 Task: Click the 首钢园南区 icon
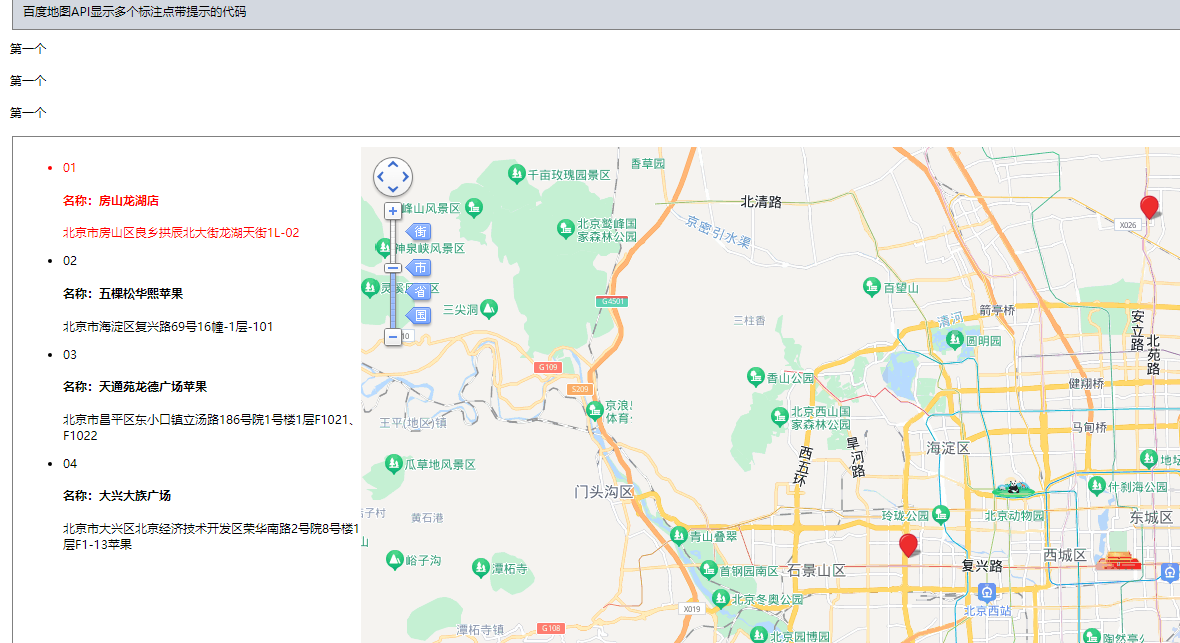click(708, 569)
